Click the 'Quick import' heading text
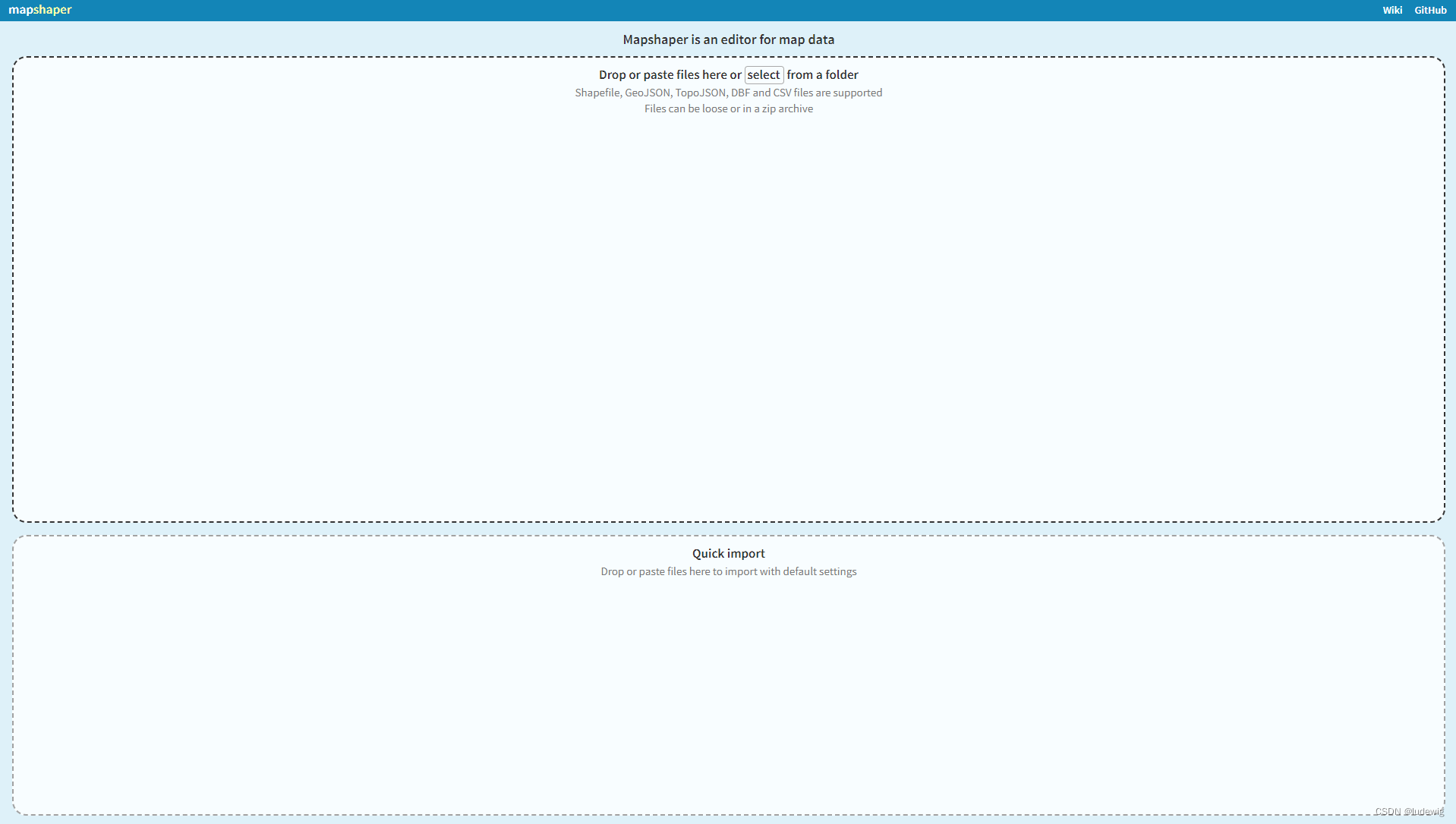1456x824 pixels. 729,553
